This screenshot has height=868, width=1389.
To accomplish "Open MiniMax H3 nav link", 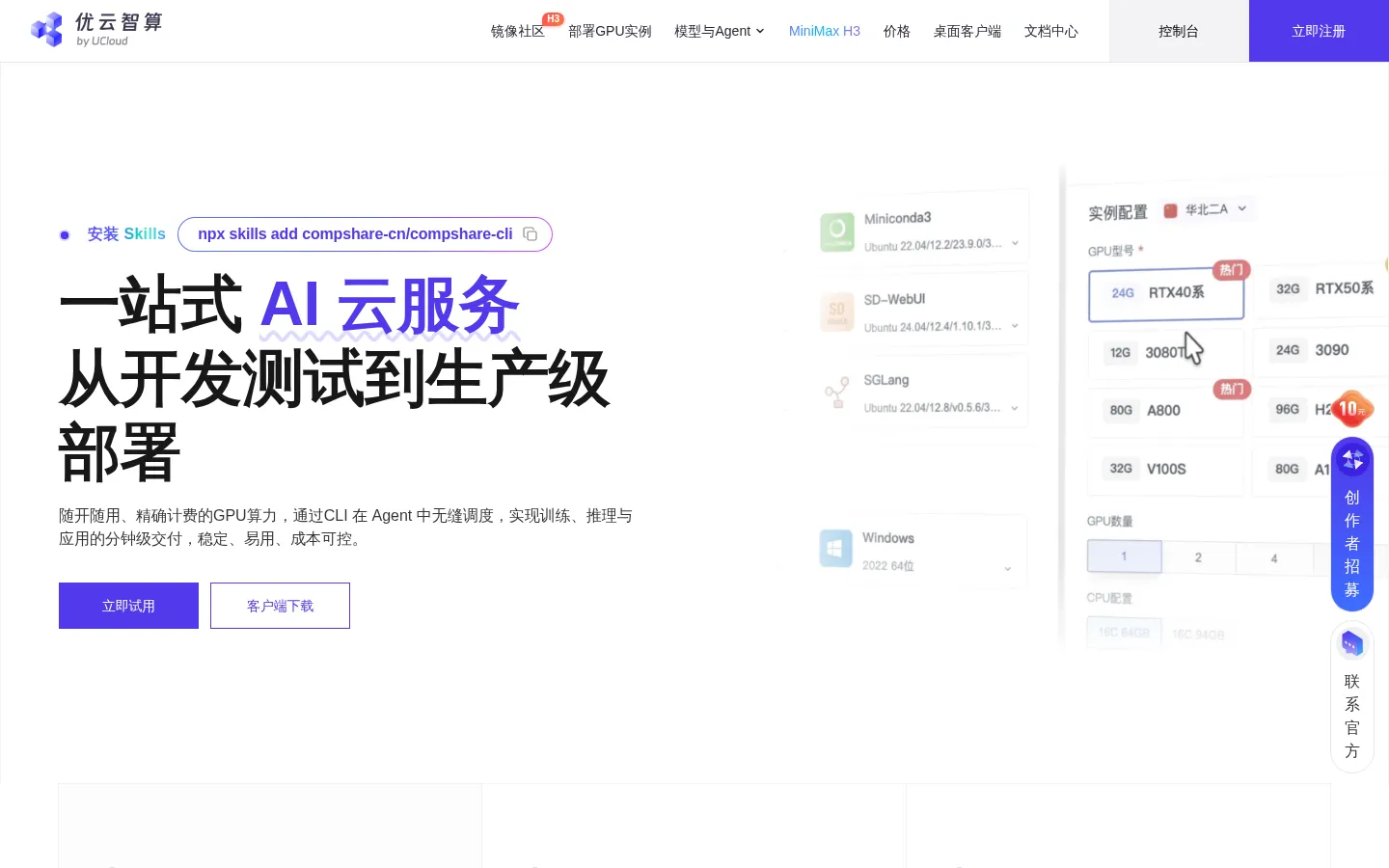I will point(825,31).
